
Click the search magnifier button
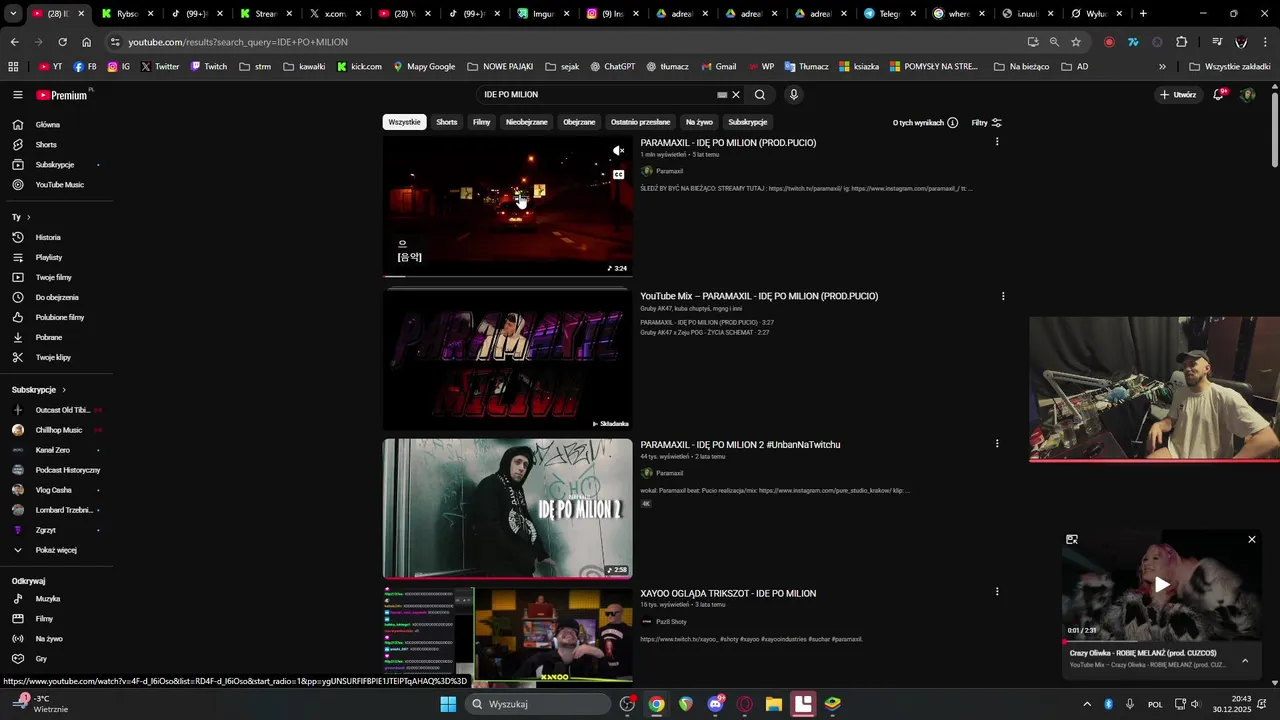tap(760, 95)
